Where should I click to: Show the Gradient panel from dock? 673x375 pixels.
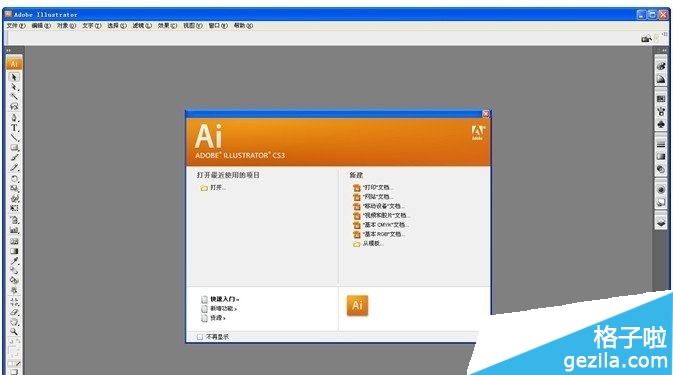click(x=661, y=157)
